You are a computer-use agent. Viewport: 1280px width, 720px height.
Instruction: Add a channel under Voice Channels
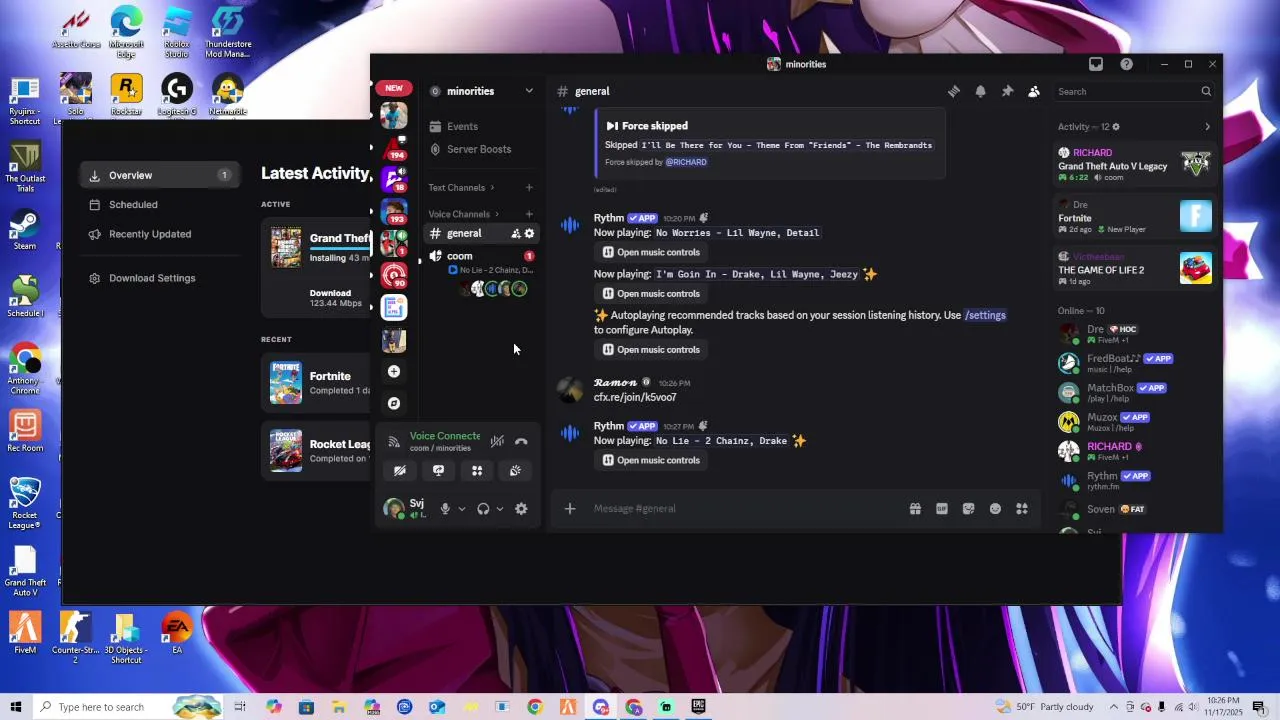tap(529, 214)
